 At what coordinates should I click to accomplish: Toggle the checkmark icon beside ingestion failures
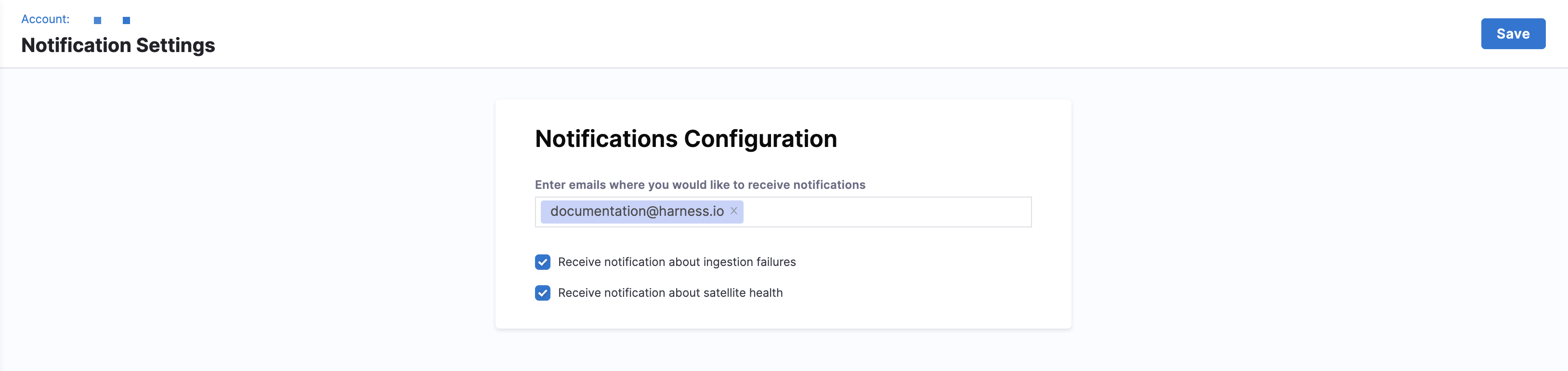pos(542,262)
